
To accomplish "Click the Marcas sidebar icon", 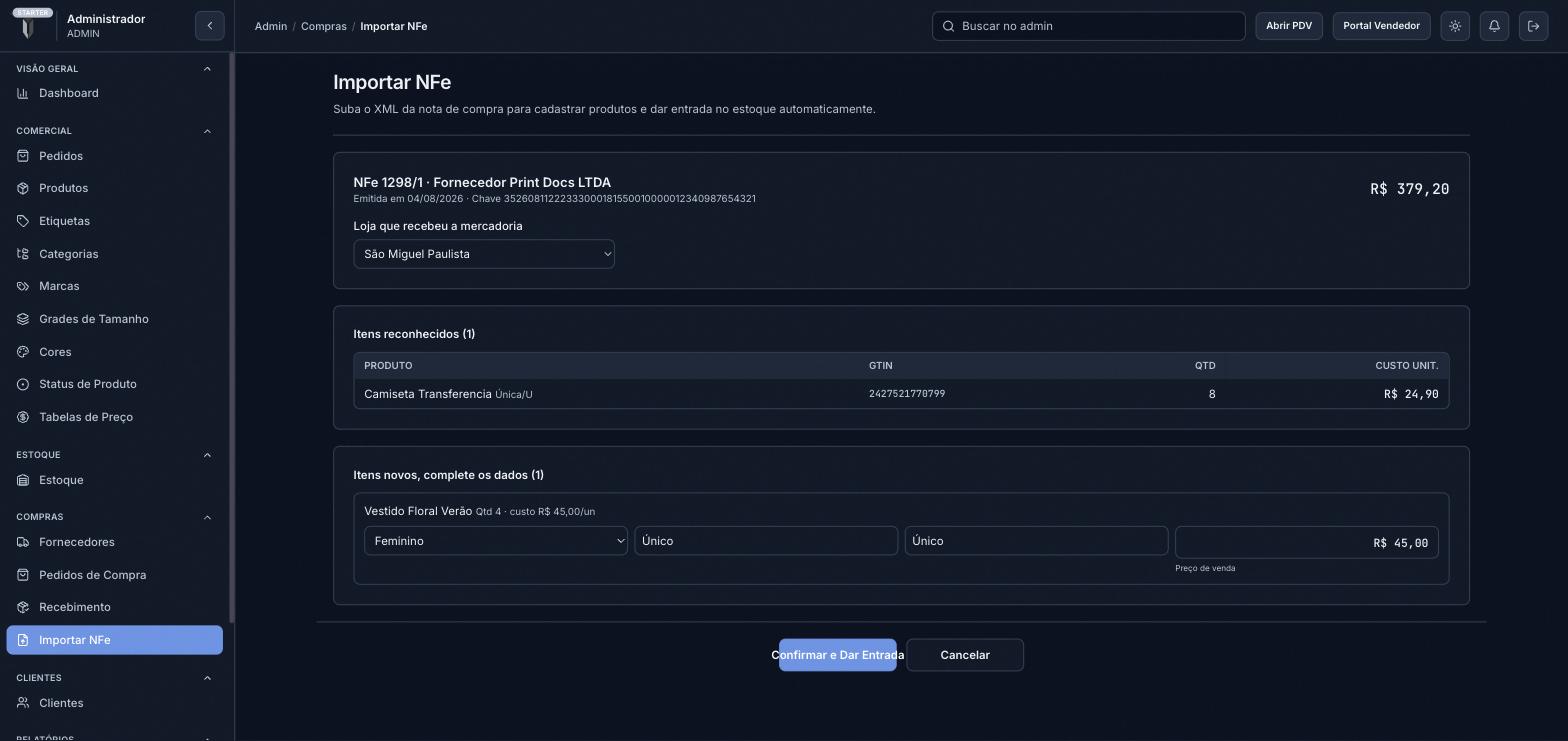I will point(23,286).
